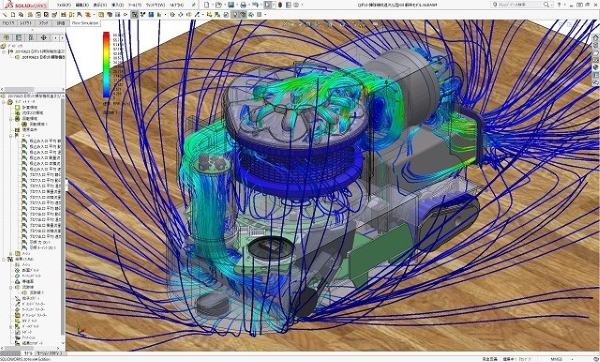
Task: Click the velocity color legend bar
Action: click(x=106, y=65)
